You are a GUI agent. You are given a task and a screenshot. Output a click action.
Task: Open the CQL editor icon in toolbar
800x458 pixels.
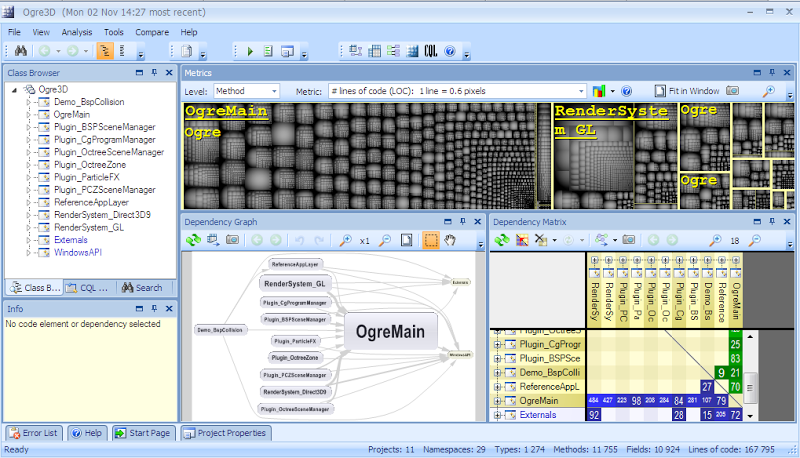tap(431, 51)
